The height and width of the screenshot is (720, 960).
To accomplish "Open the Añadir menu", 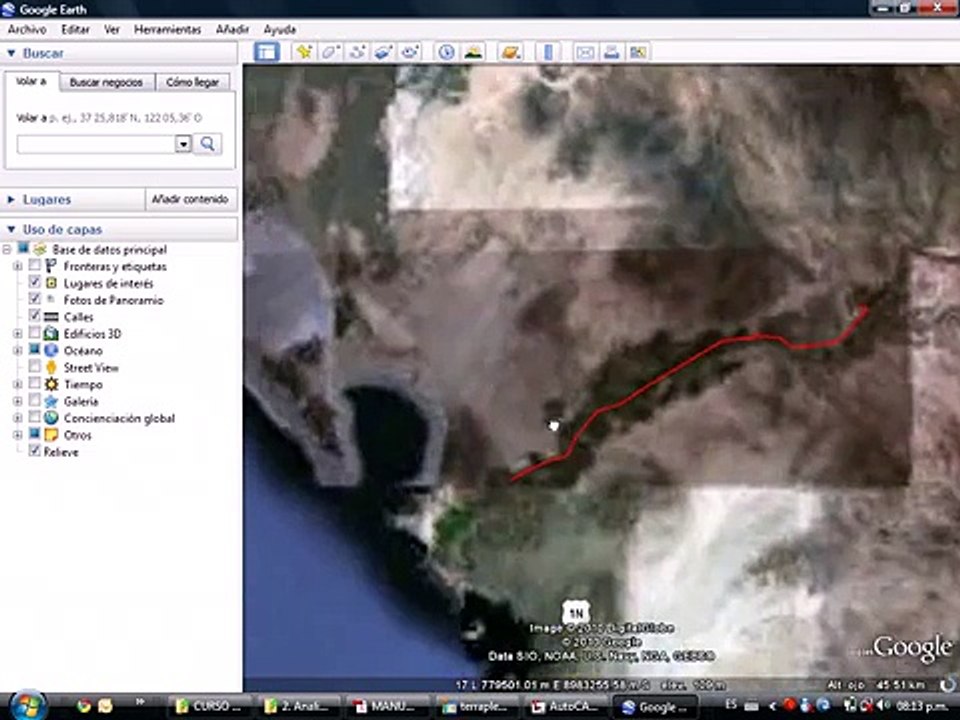I will point(233,29).
